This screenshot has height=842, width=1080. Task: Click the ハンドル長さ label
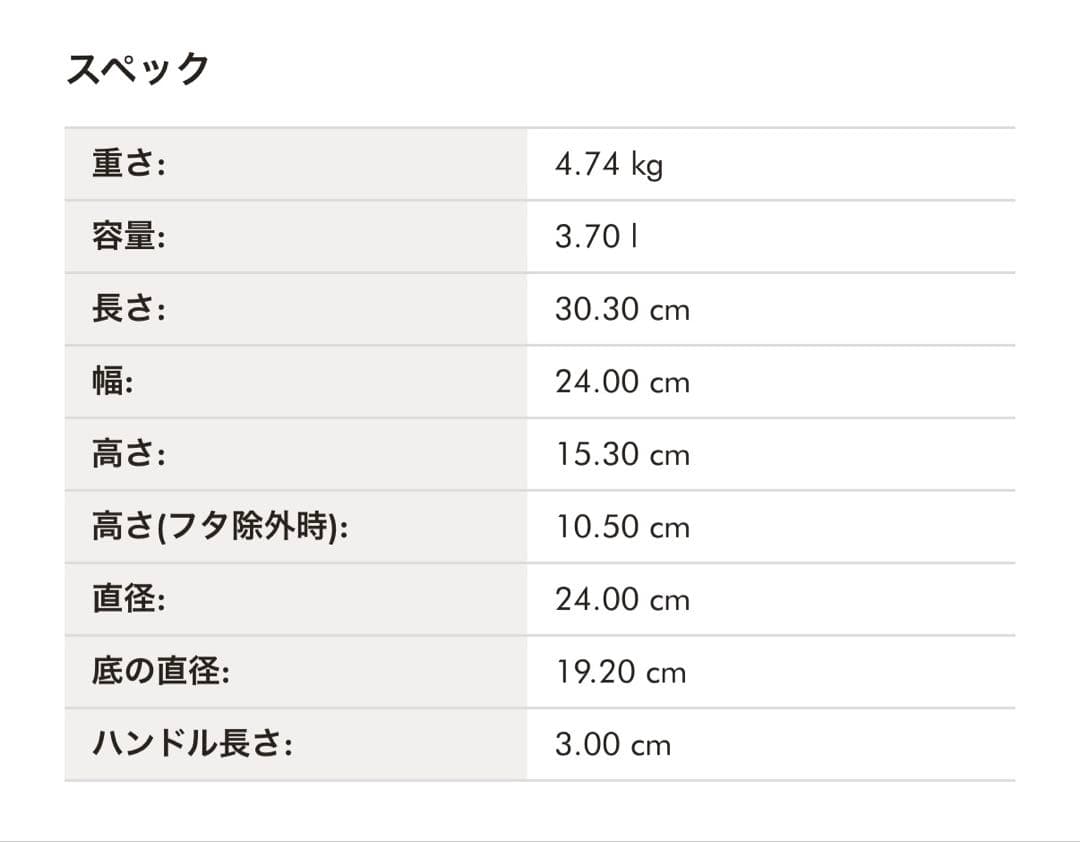click(x=192, y=745)
